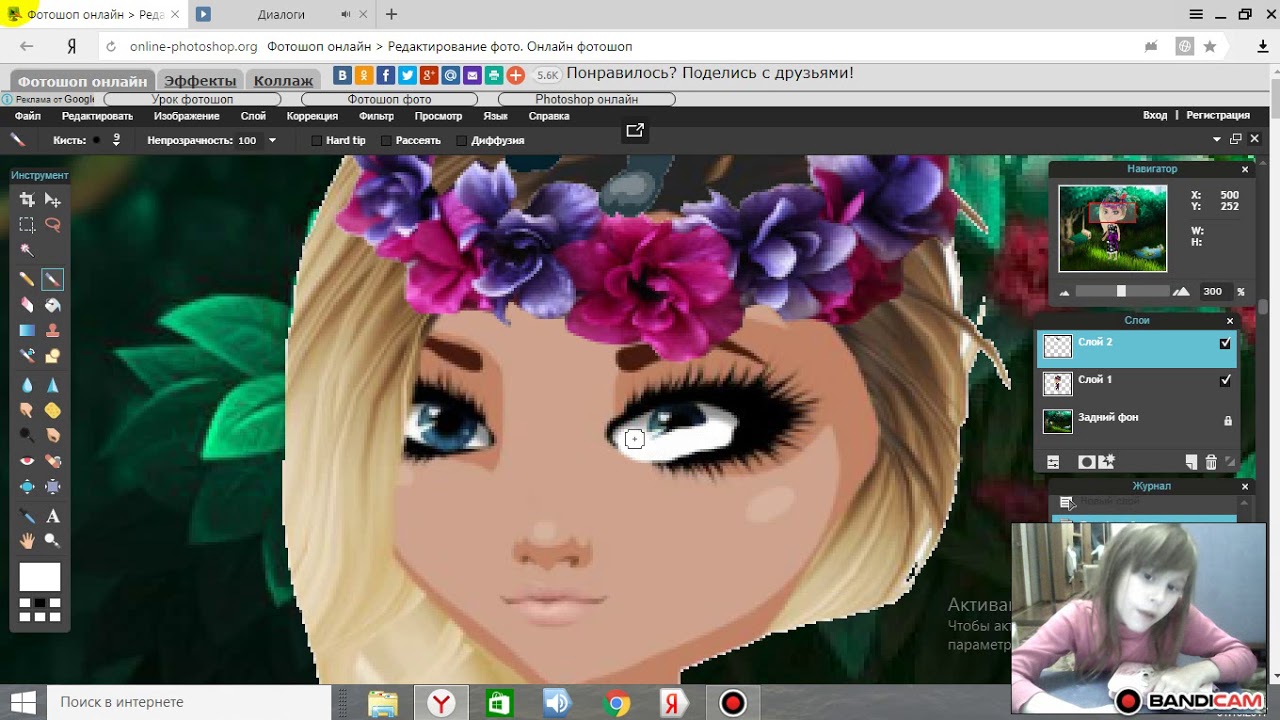Click the Вход login link
Screen dimensions: 1280x720
pos(1155,115)
